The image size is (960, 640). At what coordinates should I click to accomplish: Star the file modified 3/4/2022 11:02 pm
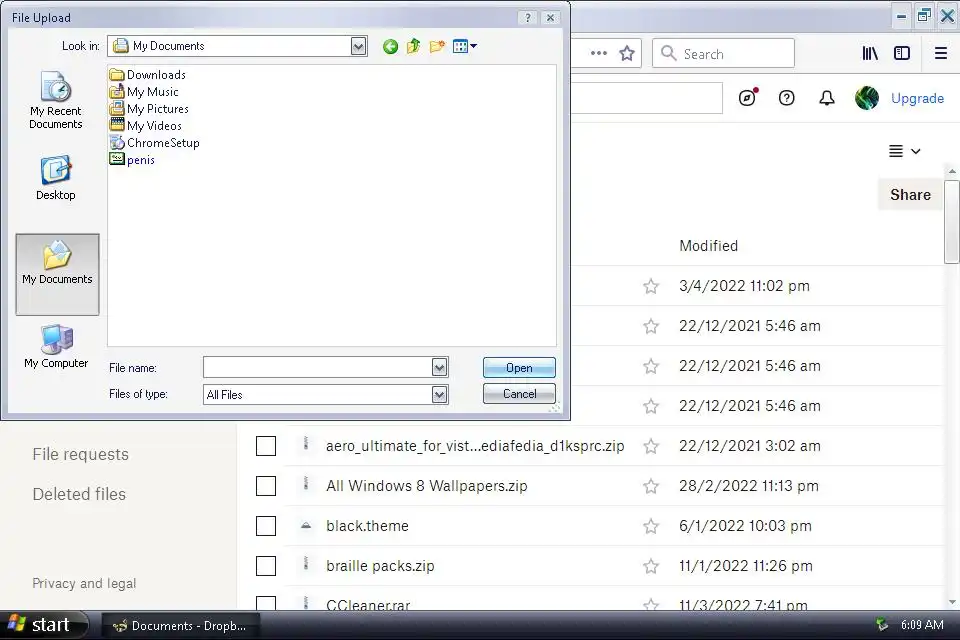click(651, 286)
